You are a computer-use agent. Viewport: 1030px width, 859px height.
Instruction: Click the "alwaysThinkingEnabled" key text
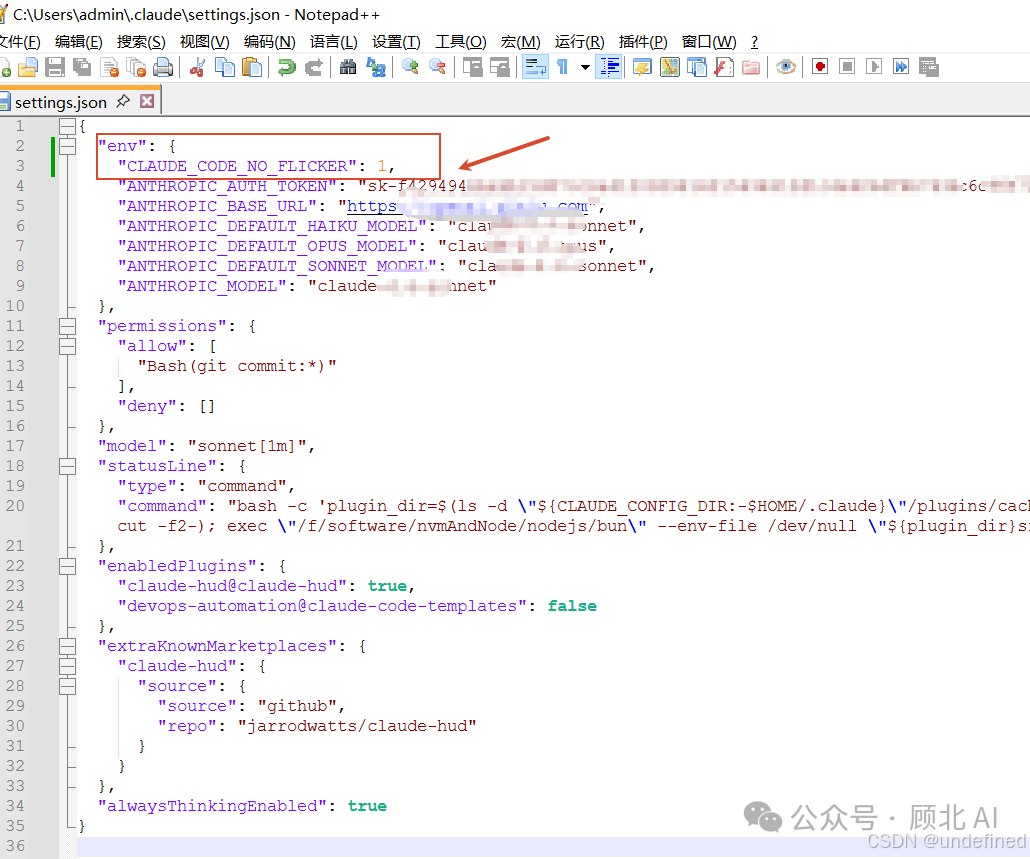[x=212, y=806]
